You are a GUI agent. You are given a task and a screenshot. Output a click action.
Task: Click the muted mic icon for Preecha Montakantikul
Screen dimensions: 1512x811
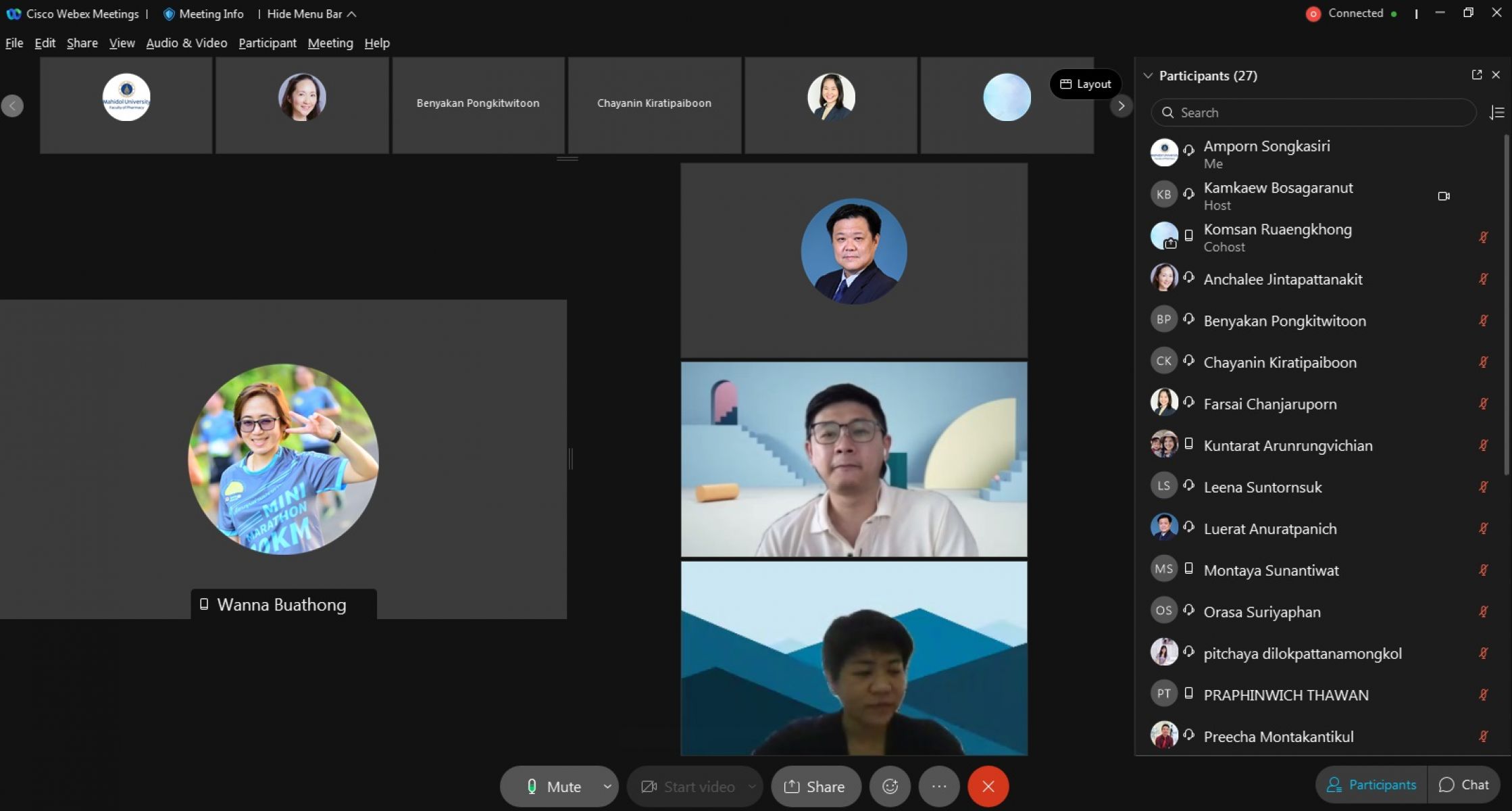tap(1483, 736)
